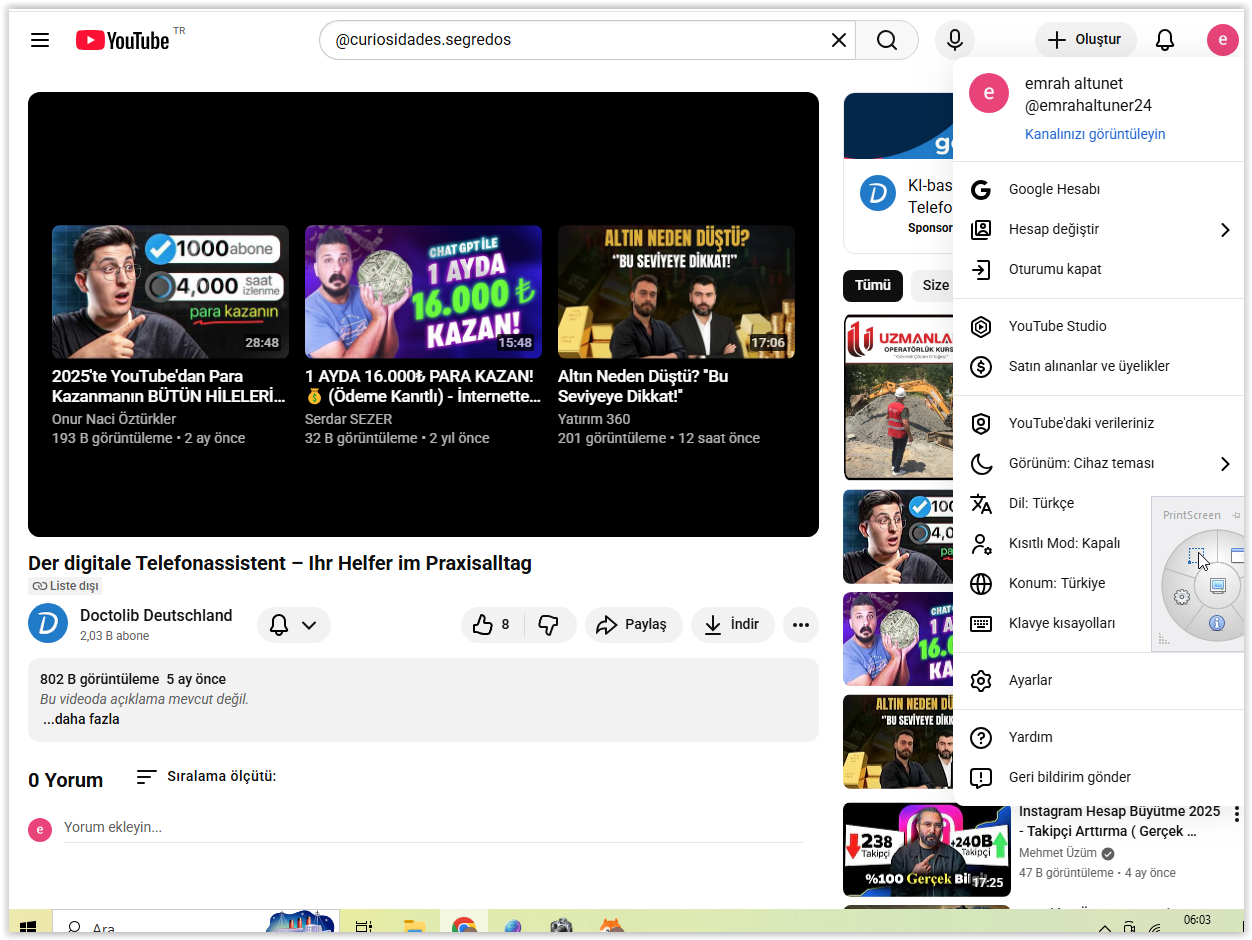Open the notifications bell in header

click(x=1165, y=40)
